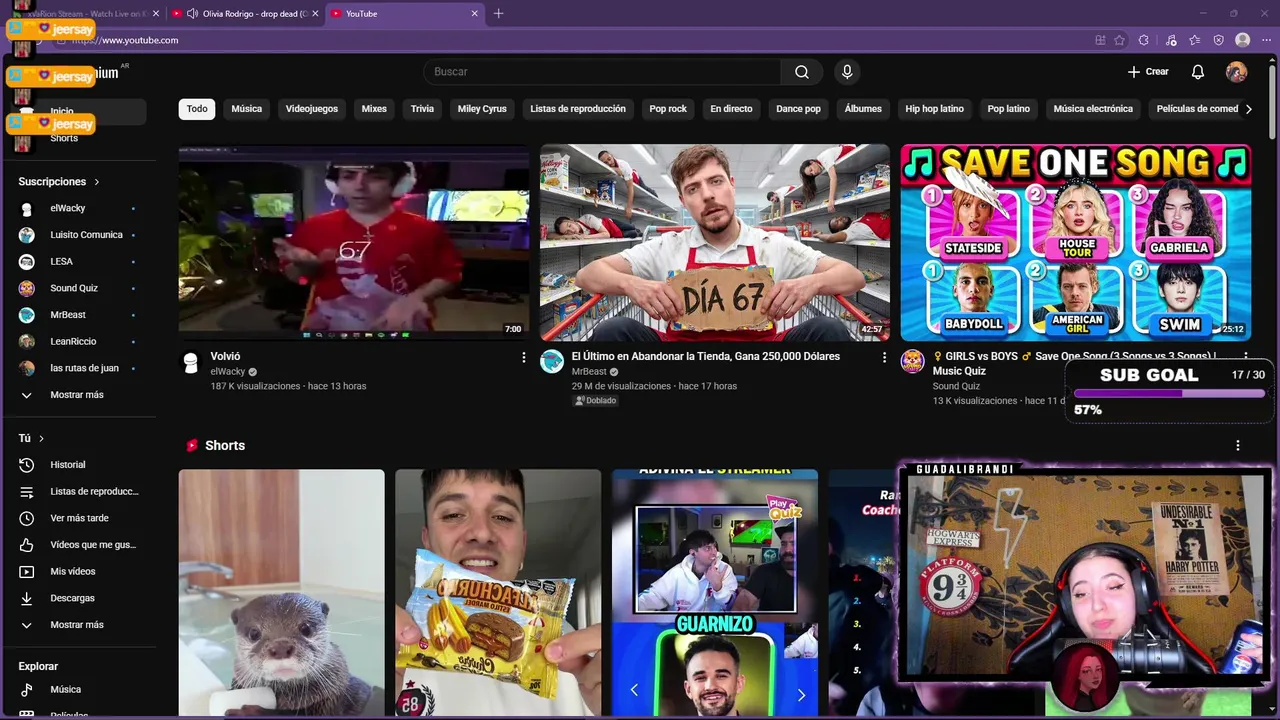Open browser media control music icon
1280x720 pixels.
click(x=1171, y=40)
